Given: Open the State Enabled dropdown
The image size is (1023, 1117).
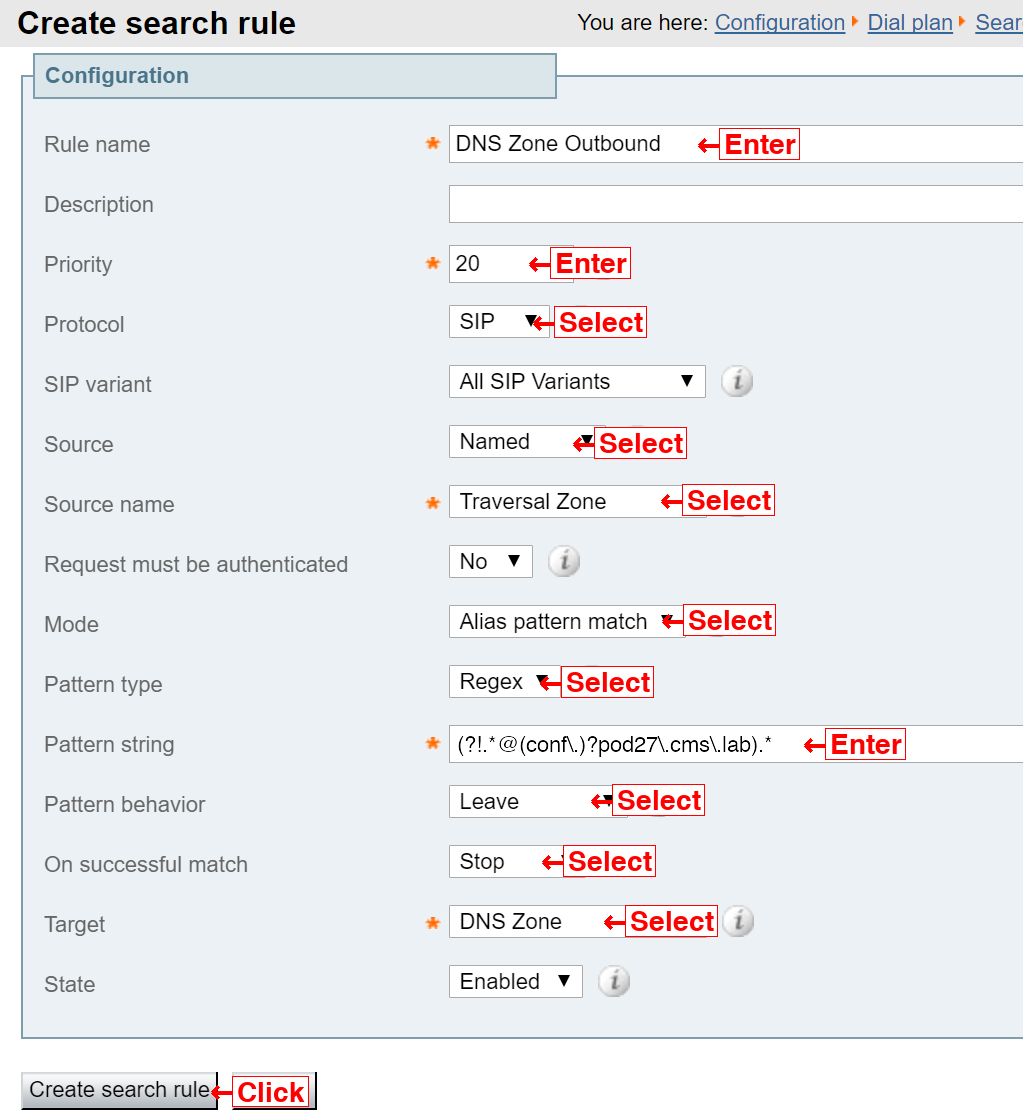Looking at the screenshot, I should [516, 981].
